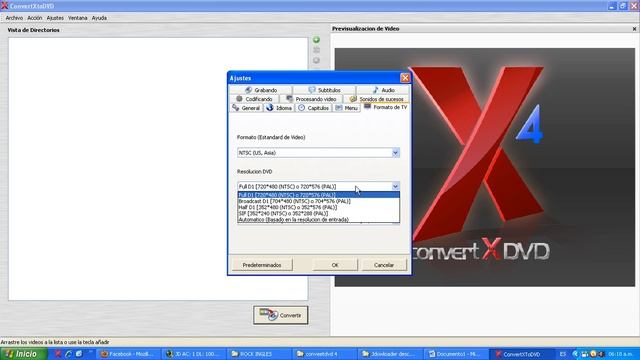Viewport: 640px width, 360px height.
Task: Click the taskbar clock 06:18 a.m.
Action: pos(620,354)
